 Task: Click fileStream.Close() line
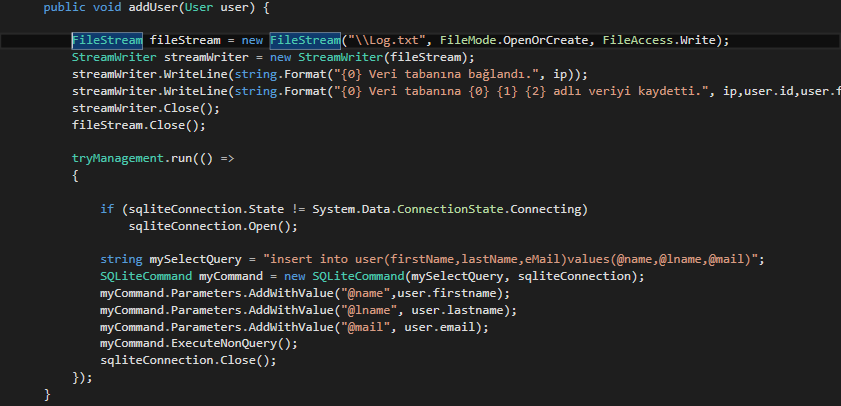coord(139,125)
